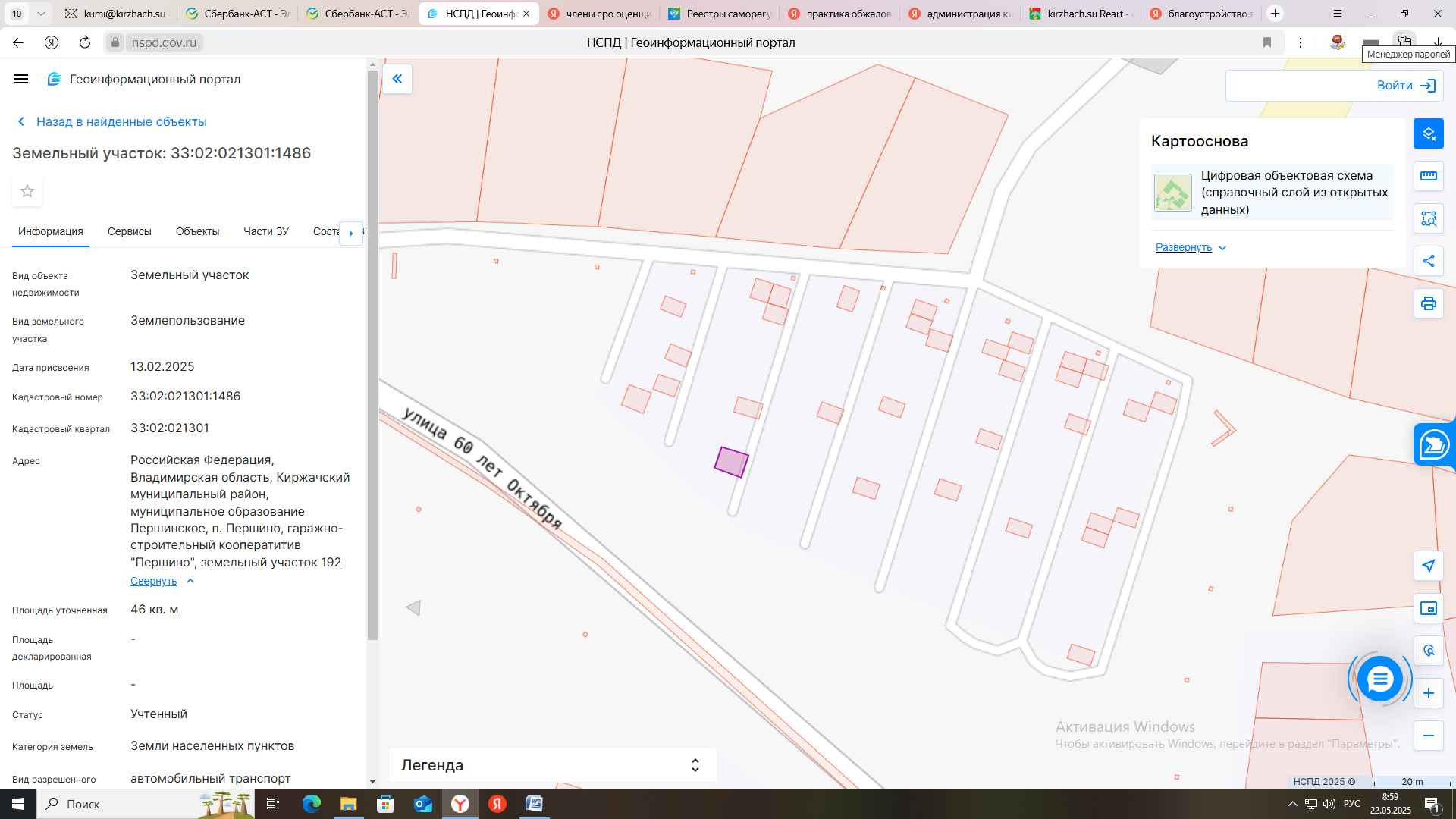Zoom in with the plus button

(1428, 693)
